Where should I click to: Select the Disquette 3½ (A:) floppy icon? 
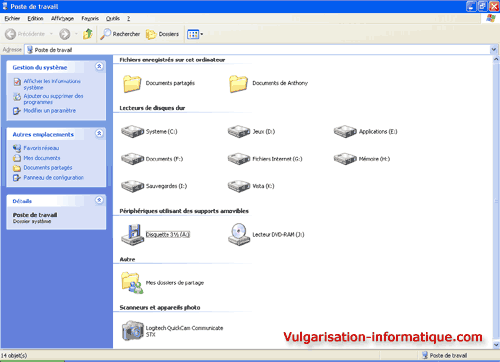click(132, 235)
